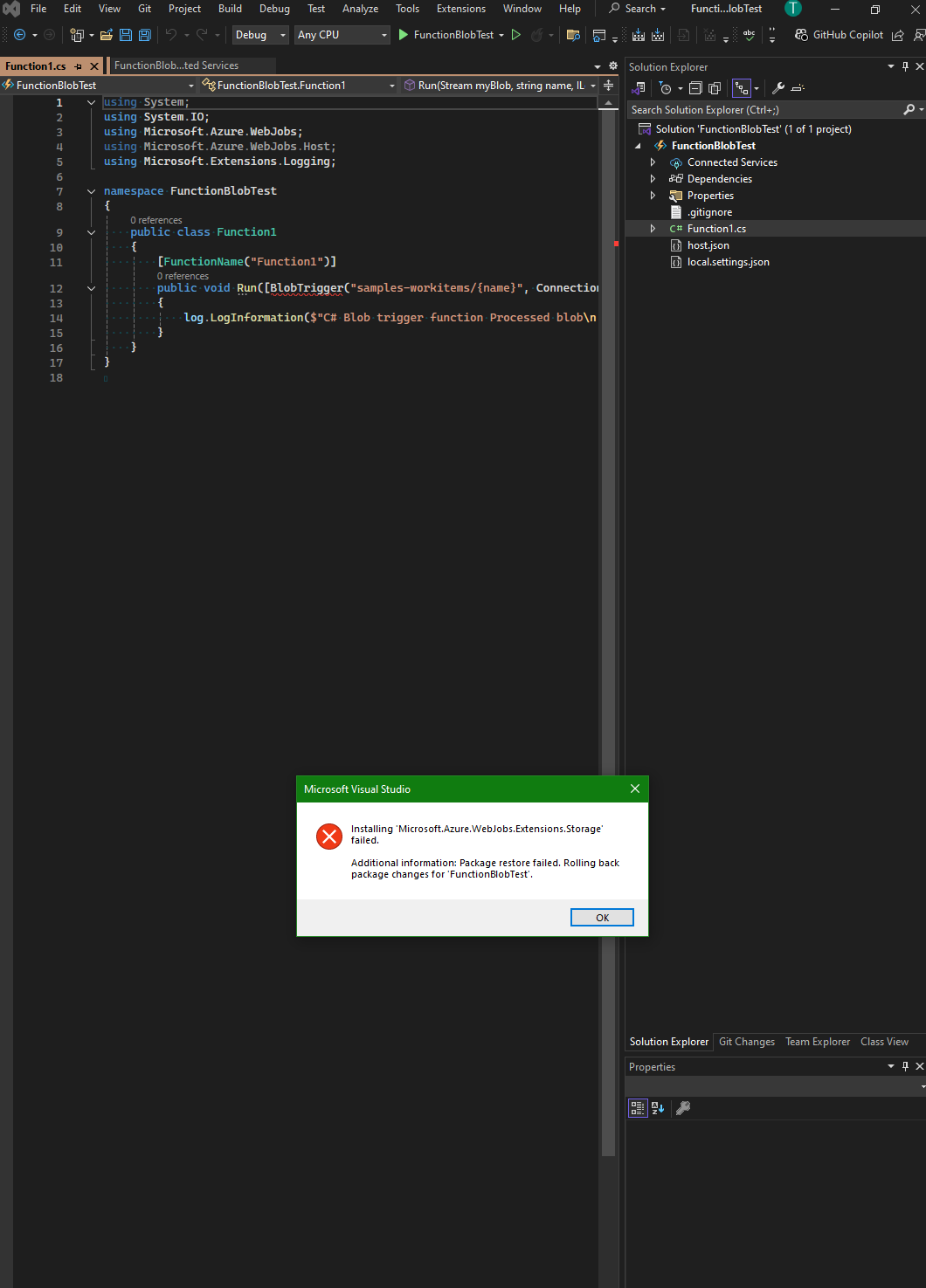Viewport: 926px width, 1288px height.
Task: Click Collapse All in Solution Explorer toolbar
Action: tap(695, 88)
